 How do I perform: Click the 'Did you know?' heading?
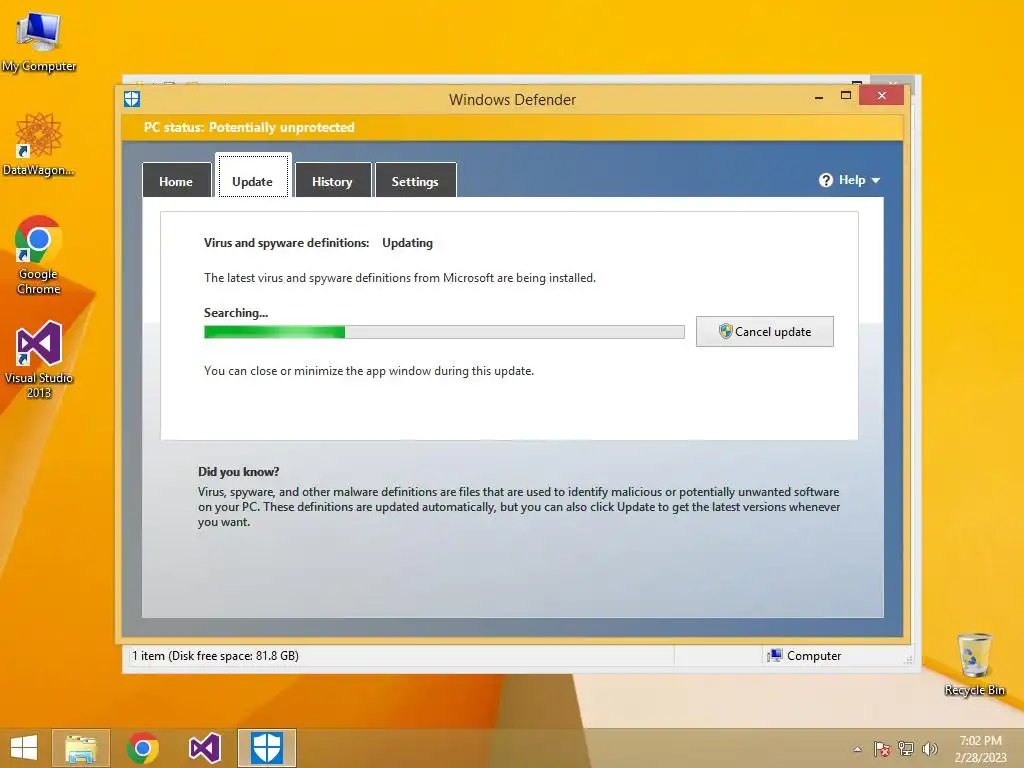click(239, 472)
